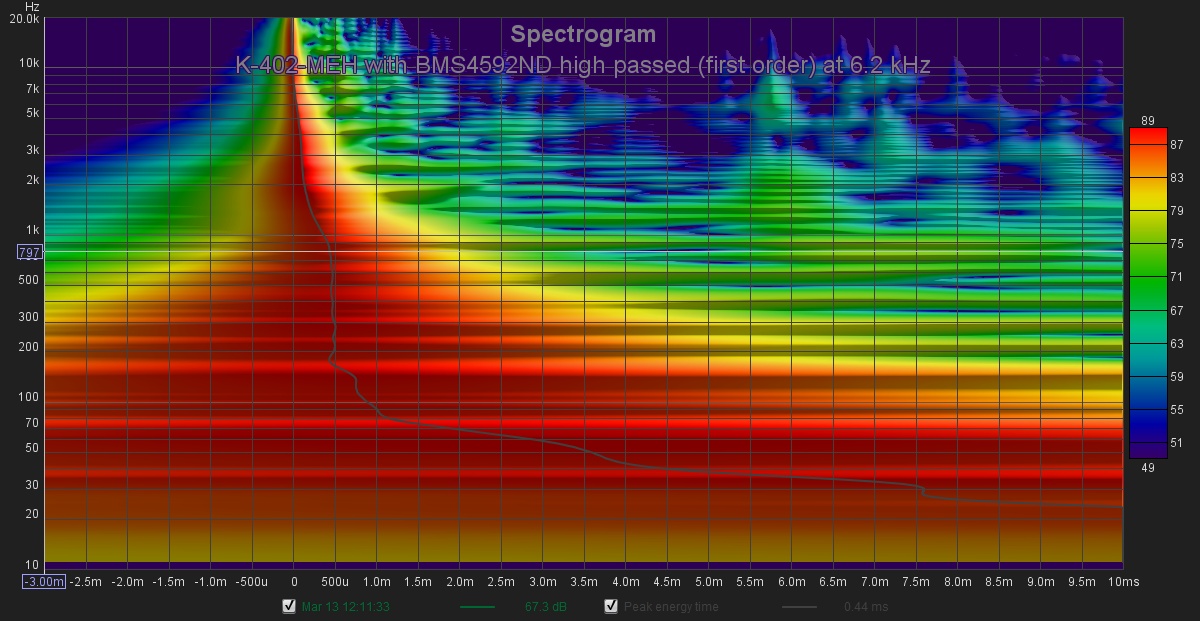Screen dimensions: 1200x621
Task: Click the 1k tick label on frequency axis
Action: (x=32, y=230)
